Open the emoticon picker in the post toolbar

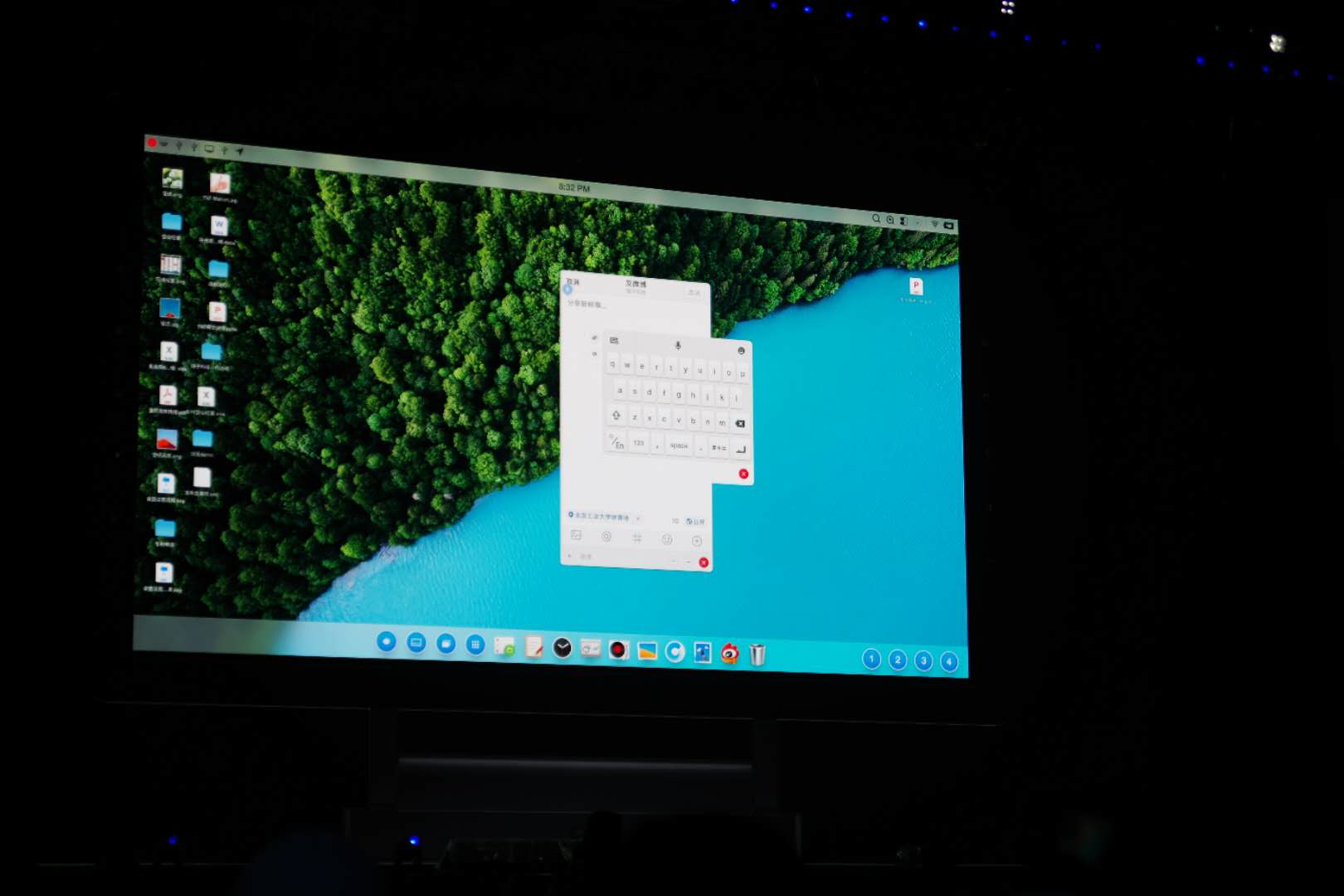pos(667,539)
